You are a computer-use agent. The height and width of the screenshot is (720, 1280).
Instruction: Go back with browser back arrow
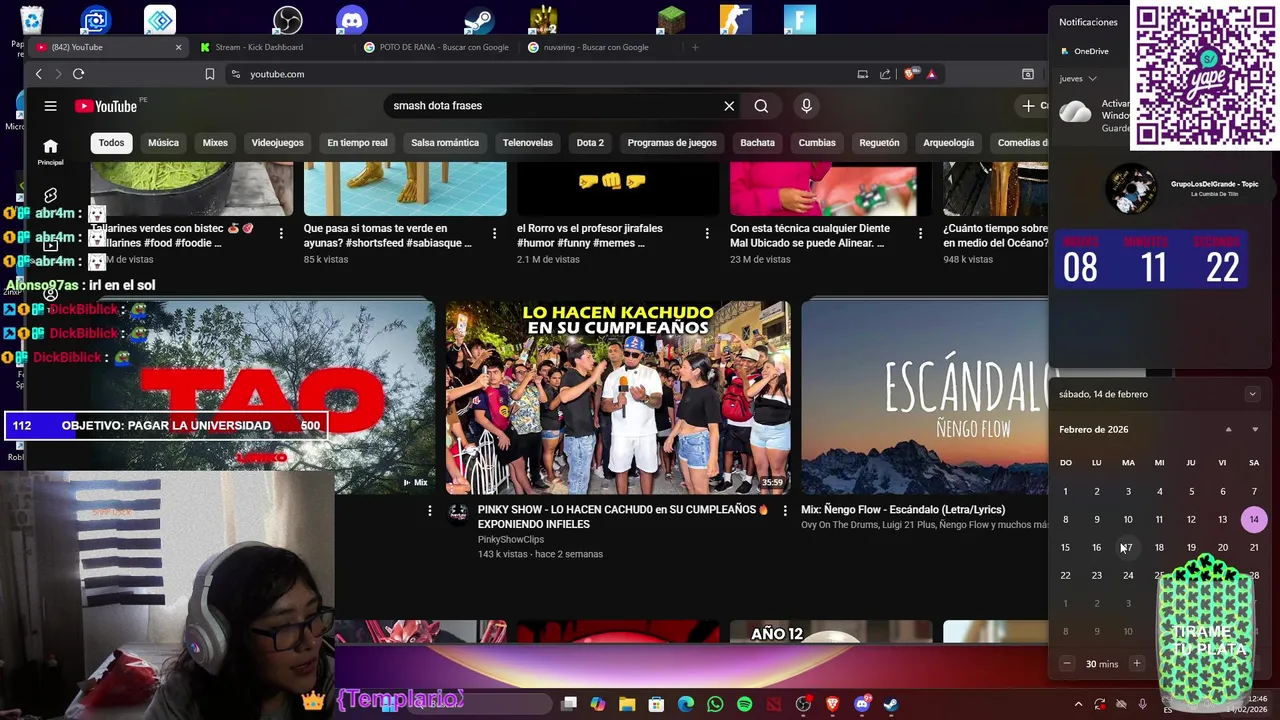[39, 74]
